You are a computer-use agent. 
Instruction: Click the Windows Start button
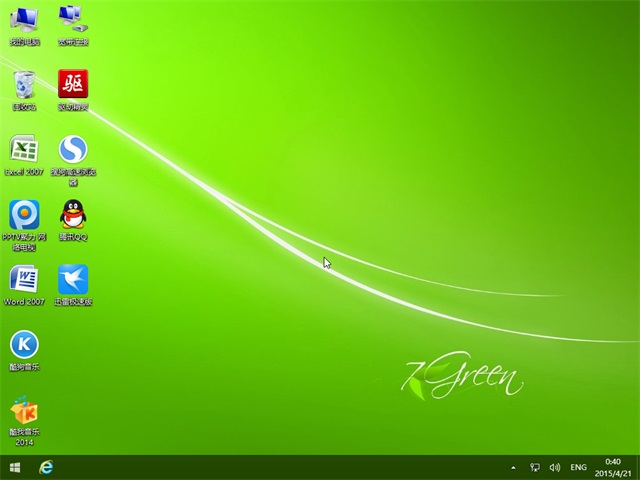[15, 467]
